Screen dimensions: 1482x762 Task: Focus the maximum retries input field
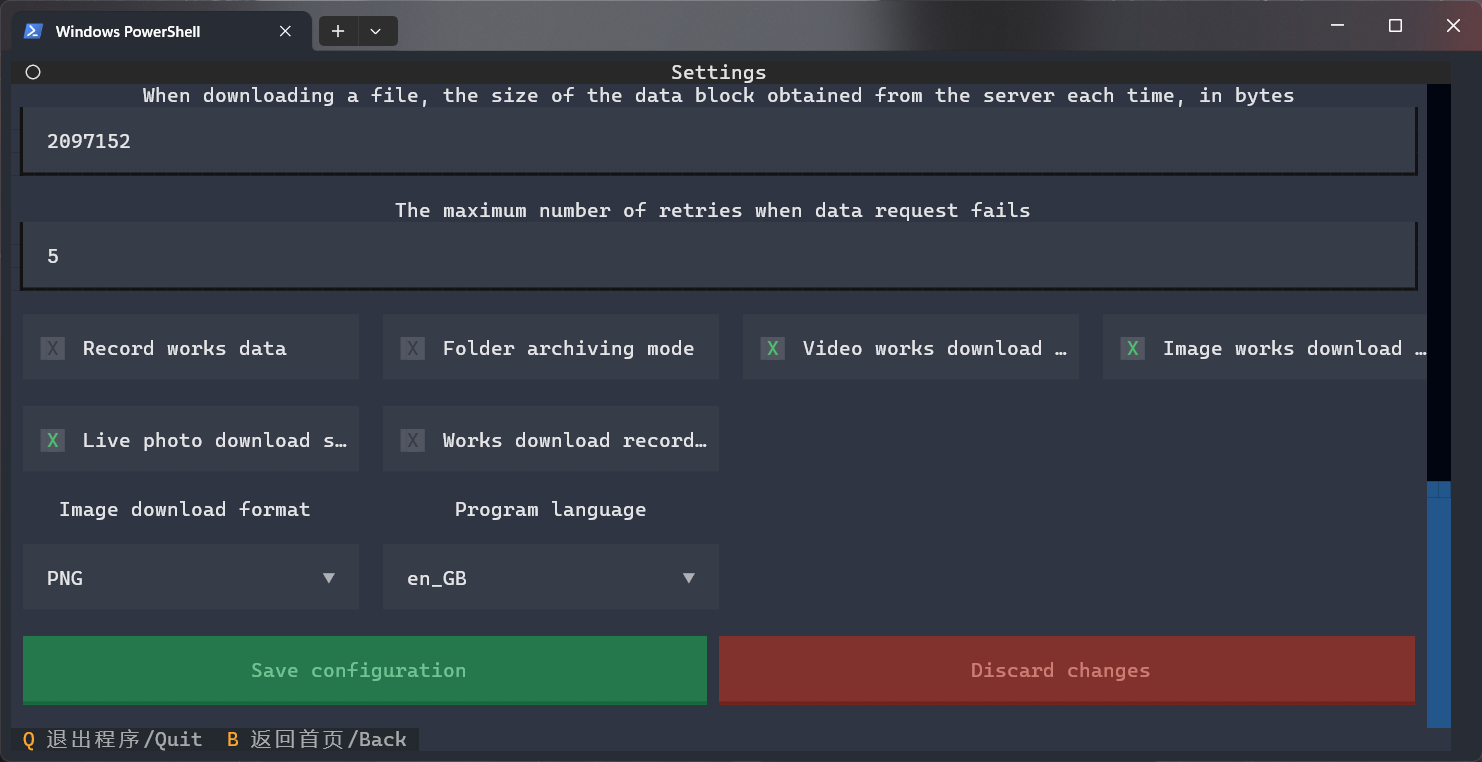pos(718,256)
